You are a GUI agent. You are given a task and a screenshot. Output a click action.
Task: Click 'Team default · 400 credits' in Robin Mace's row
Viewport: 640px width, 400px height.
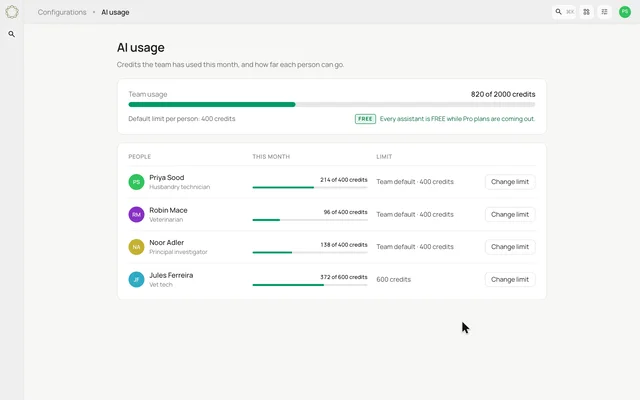tap(415, 214)
